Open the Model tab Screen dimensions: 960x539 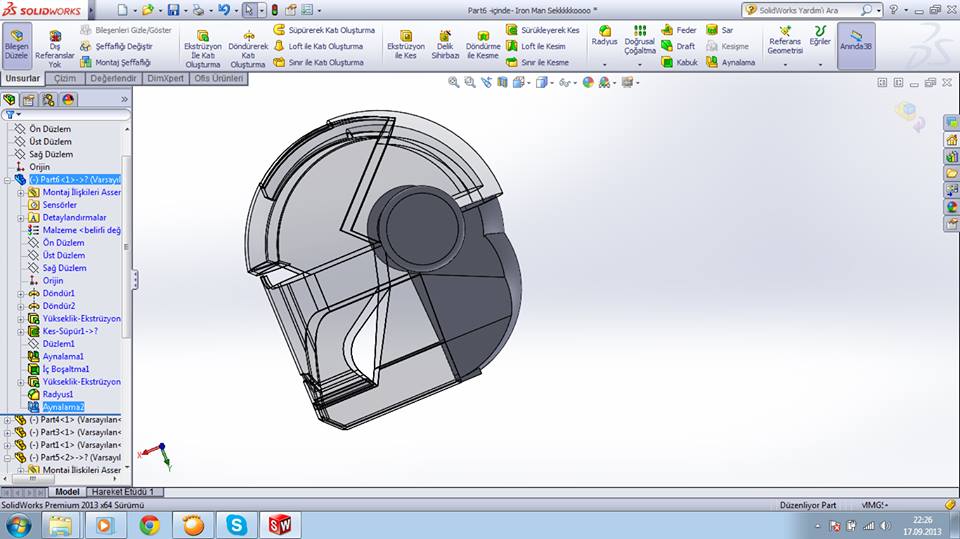67,492
